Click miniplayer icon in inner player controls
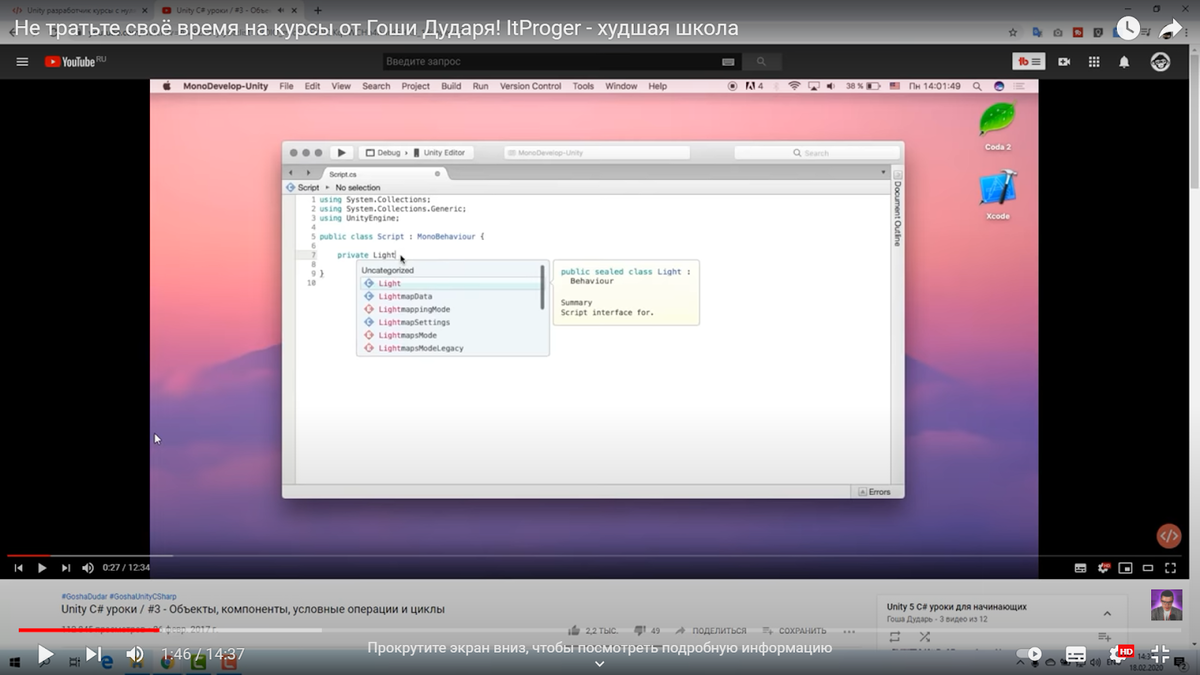1200x675 pixels. tap(1126, 568)
